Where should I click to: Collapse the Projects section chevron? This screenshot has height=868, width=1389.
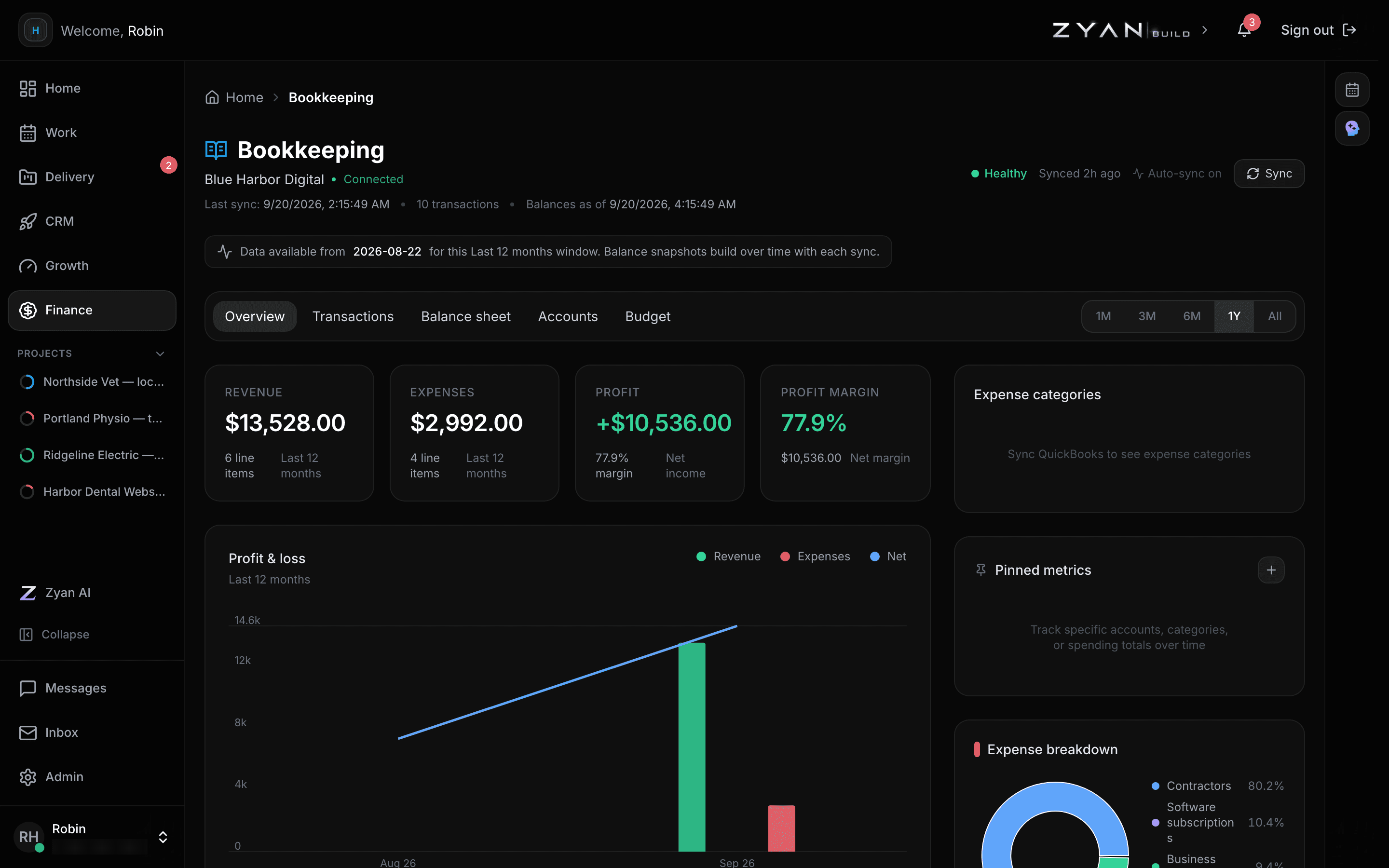point(160,353)
